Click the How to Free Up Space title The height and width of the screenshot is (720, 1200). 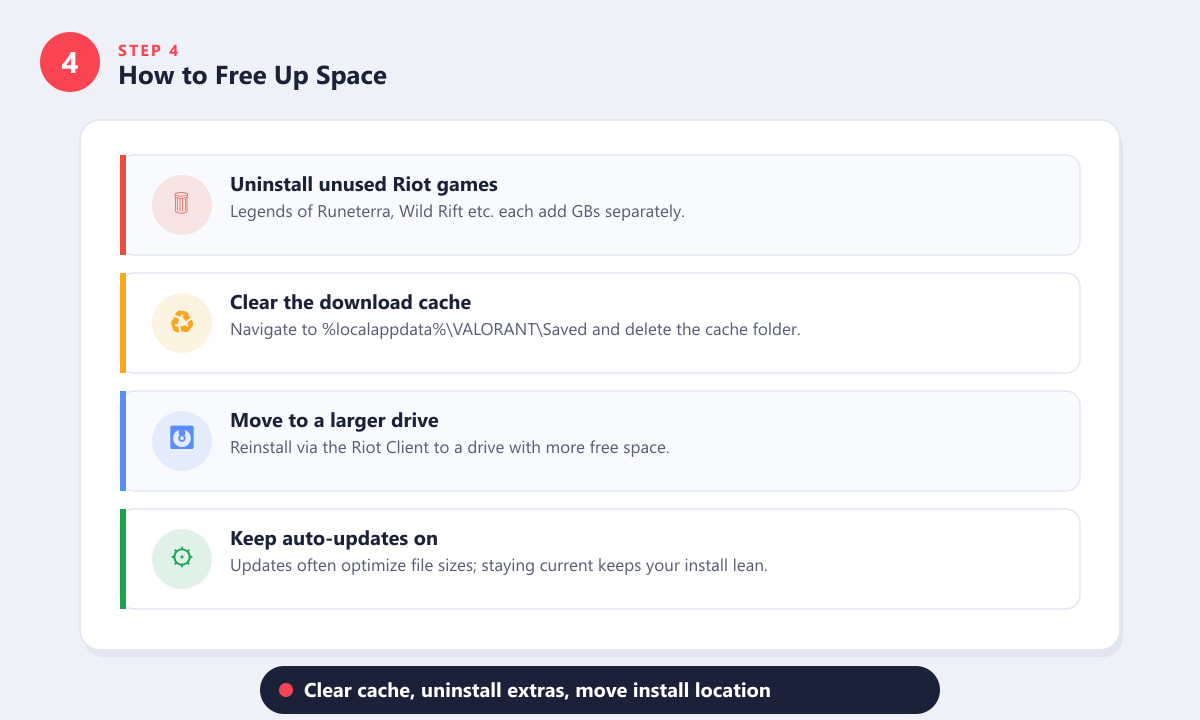(x=252, y=75)
